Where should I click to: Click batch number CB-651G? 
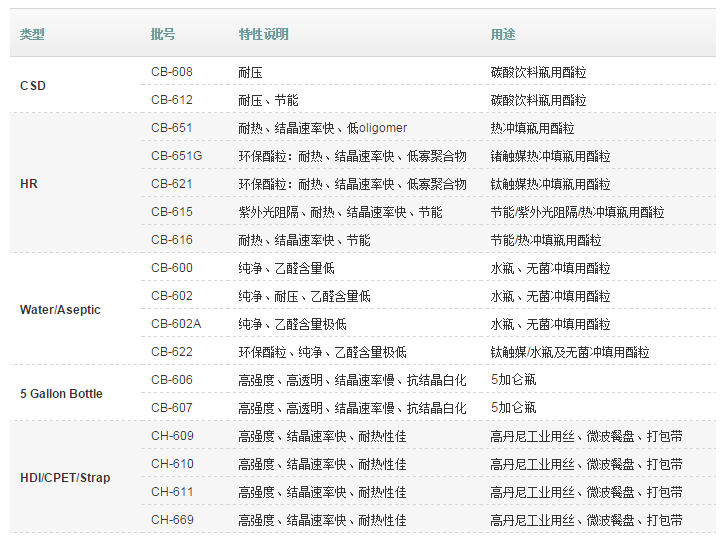(x=176, y=156)
